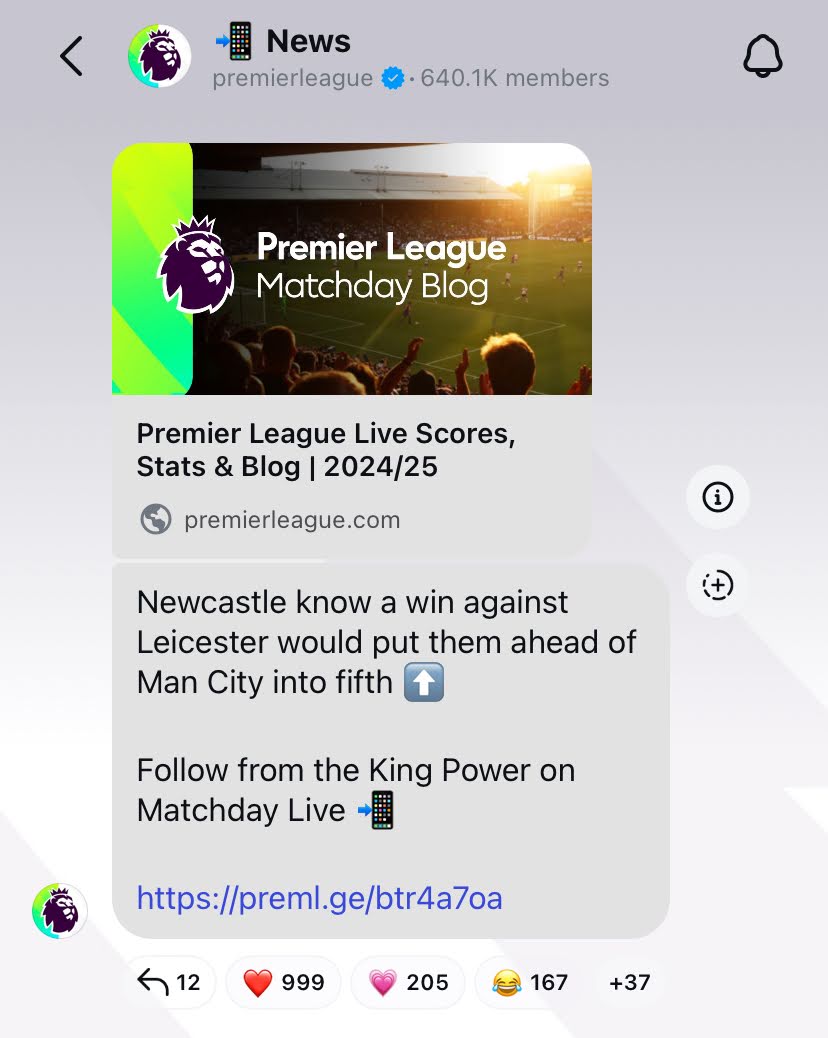View the 640.1K members list
This screenshot has height=1038, width=828.
514,78
